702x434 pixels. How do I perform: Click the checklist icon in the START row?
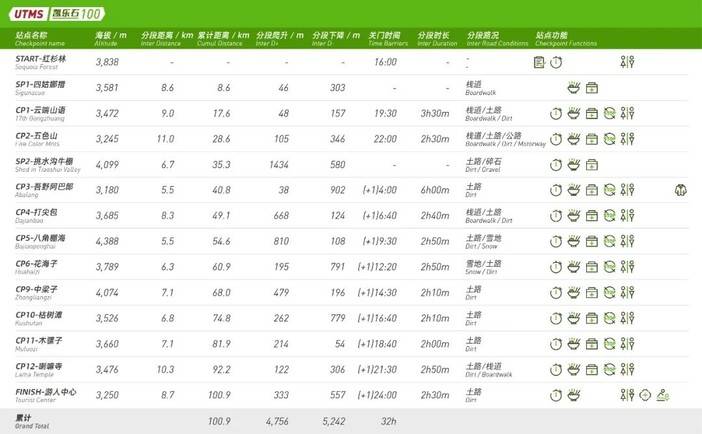[x=540, y=62]
